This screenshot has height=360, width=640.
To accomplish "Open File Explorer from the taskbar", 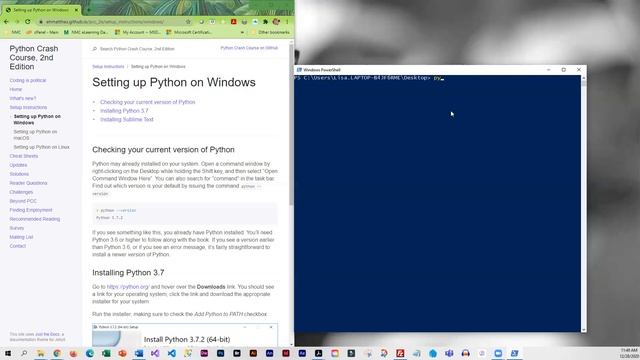I will [40, 353].
